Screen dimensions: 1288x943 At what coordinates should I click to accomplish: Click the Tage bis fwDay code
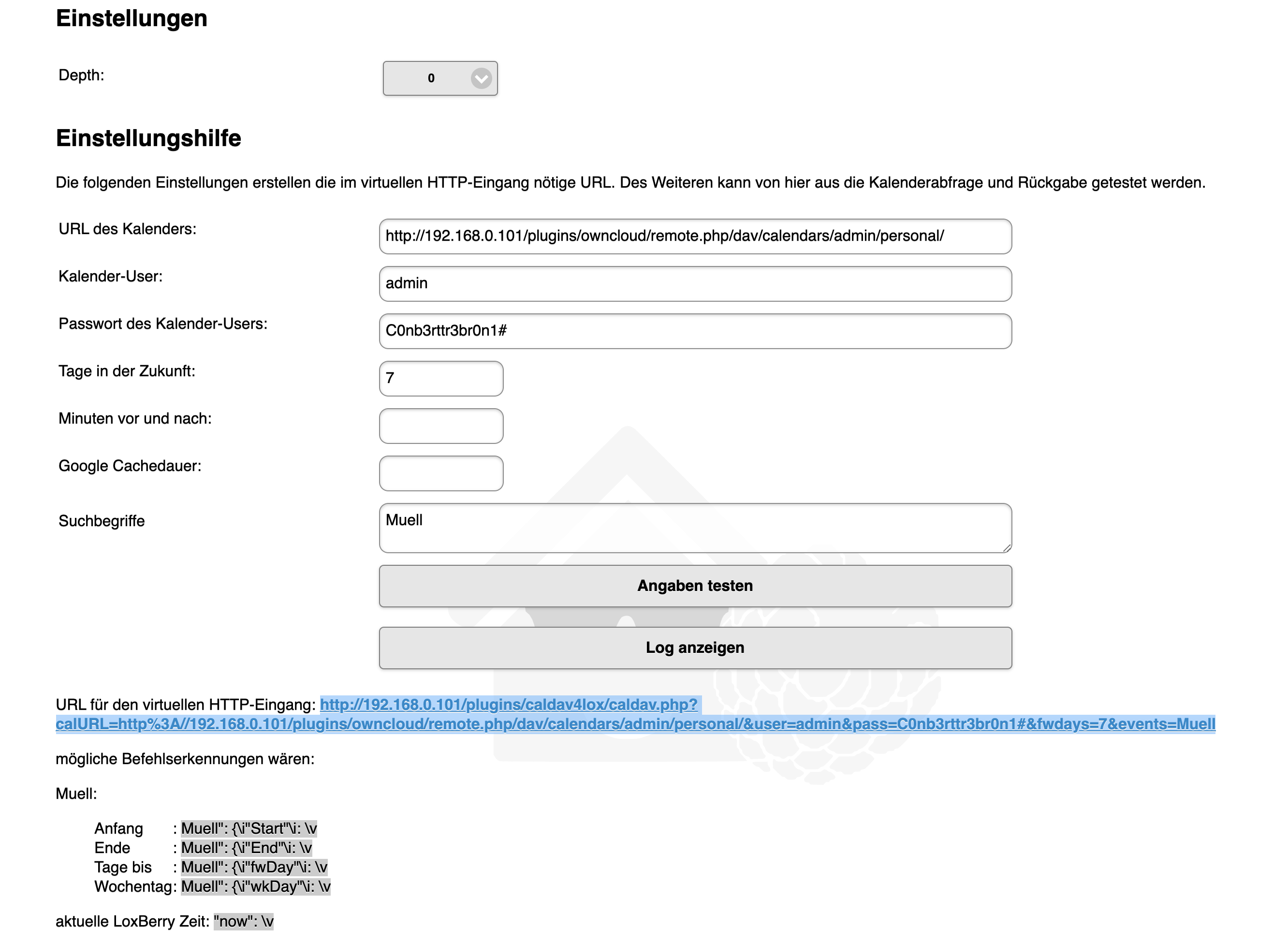pyautogui.click(x=254, y=867)
